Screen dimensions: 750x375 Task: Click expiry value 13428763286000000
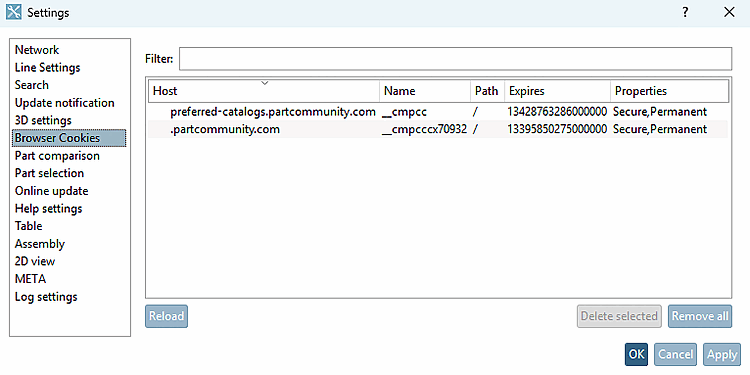[557, 112]
